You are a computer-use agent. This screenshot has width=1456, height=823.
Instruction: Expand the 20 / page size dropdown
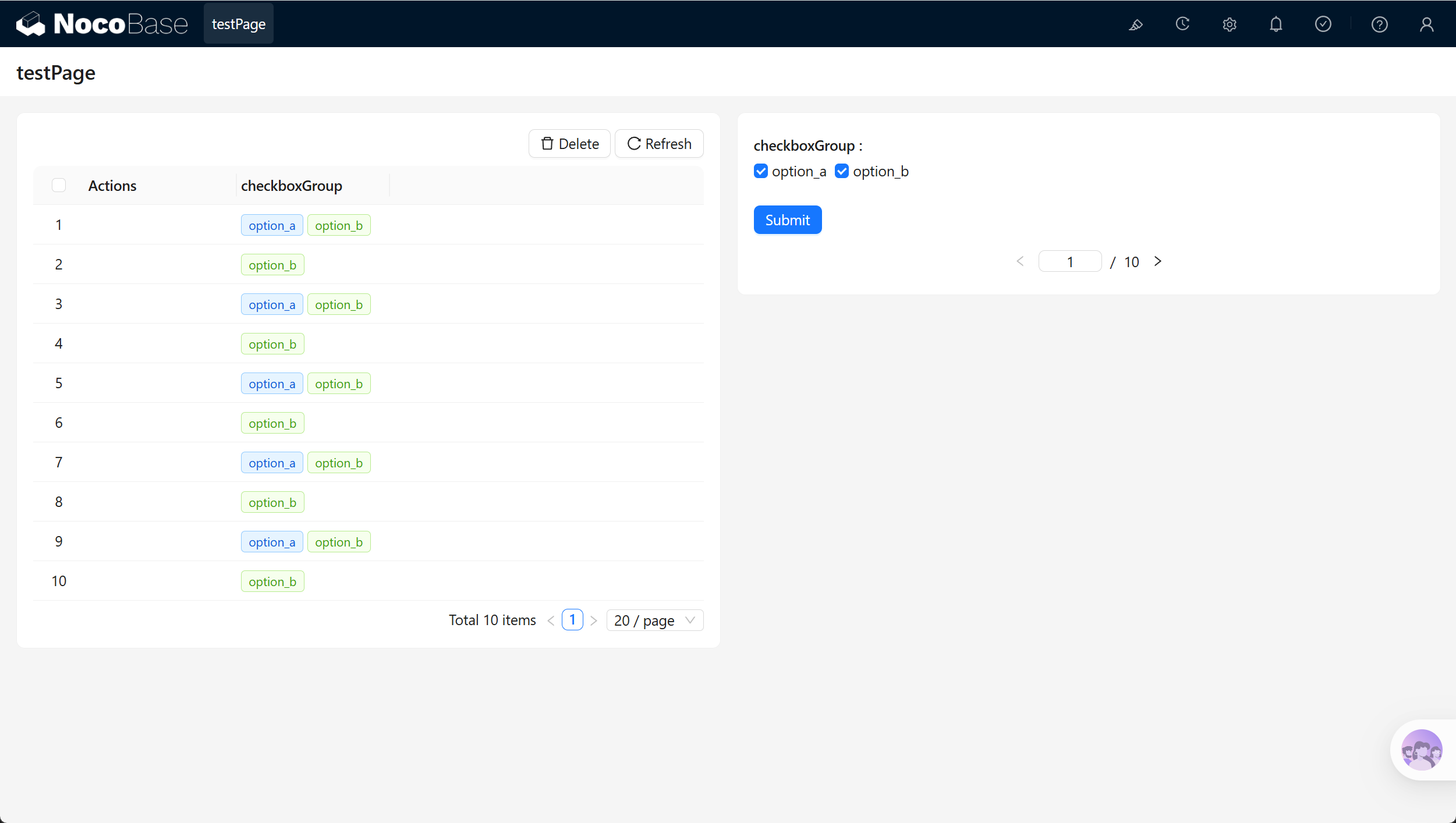point(654,620)
